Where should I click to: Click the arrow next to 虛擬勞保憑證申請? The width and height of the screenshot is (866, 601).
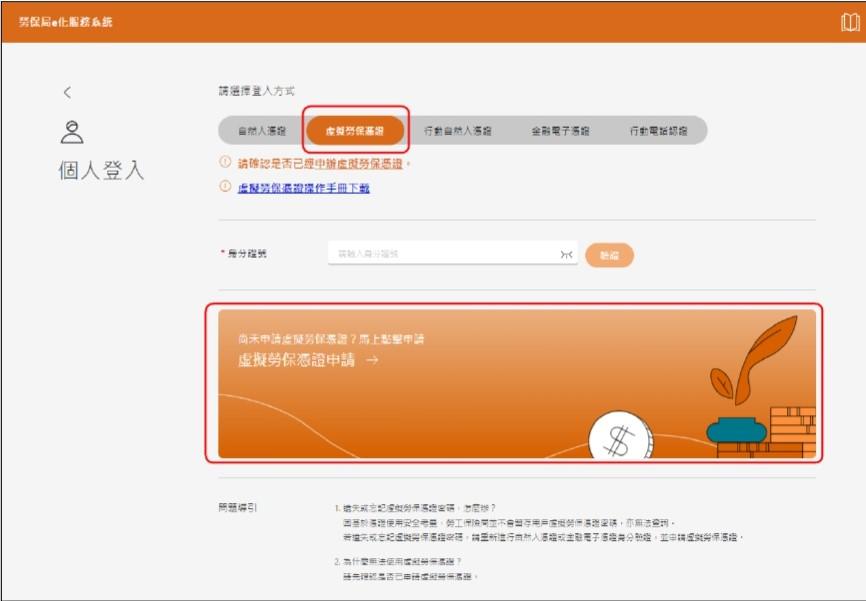click(372, 360)
